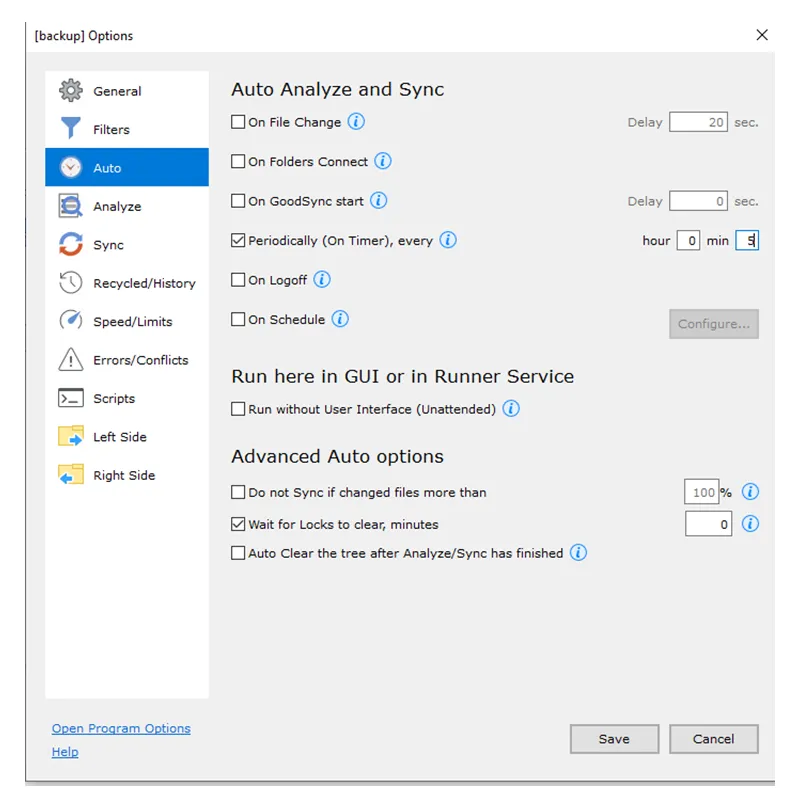The width and height of the screenshot is (801, 807).
Task: Uncheck Periodically (On Timer) checkbox
Action: point(238,240)
